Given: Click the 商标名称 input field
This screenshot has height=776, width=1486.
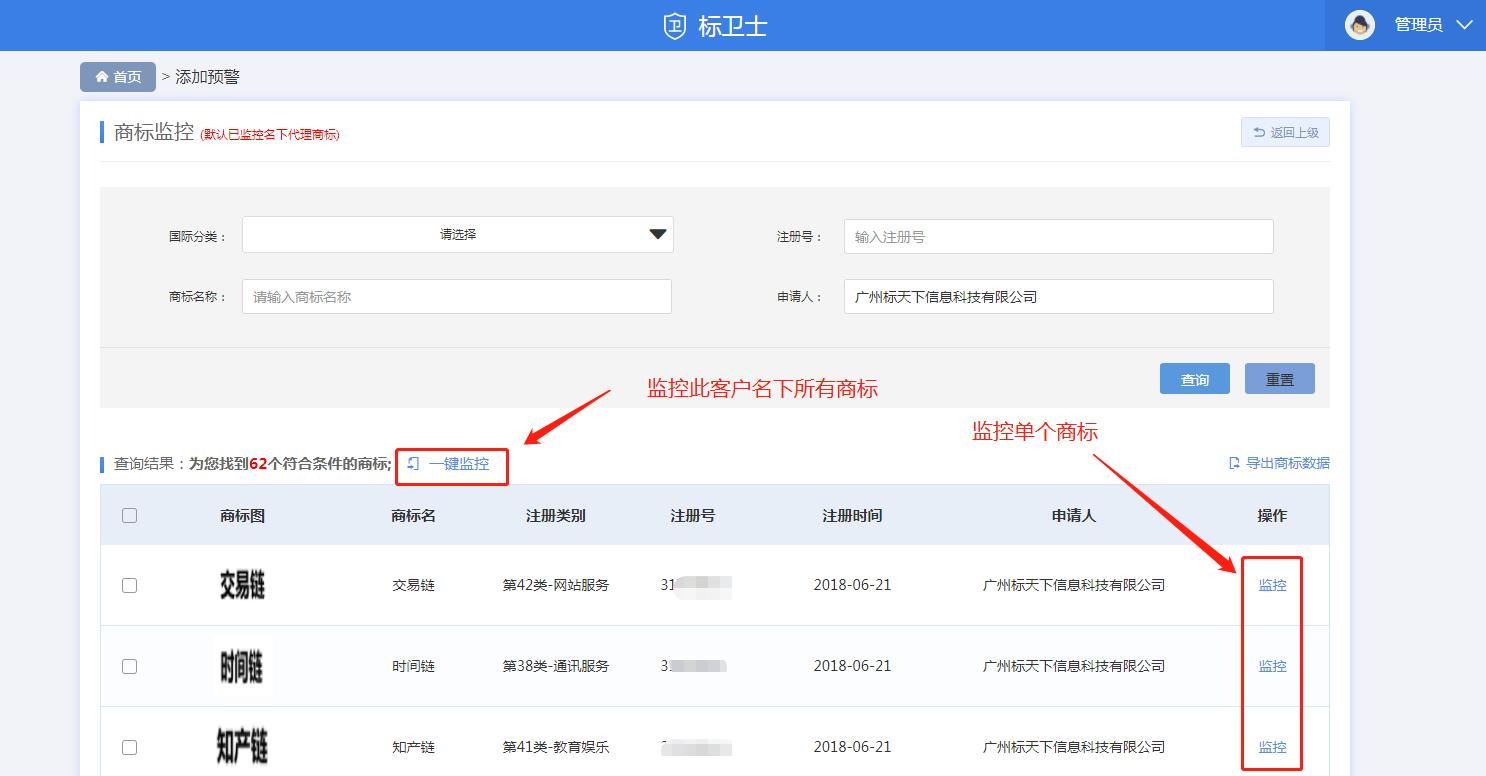Looking at the screenshot, I should [x=456, y=296].
